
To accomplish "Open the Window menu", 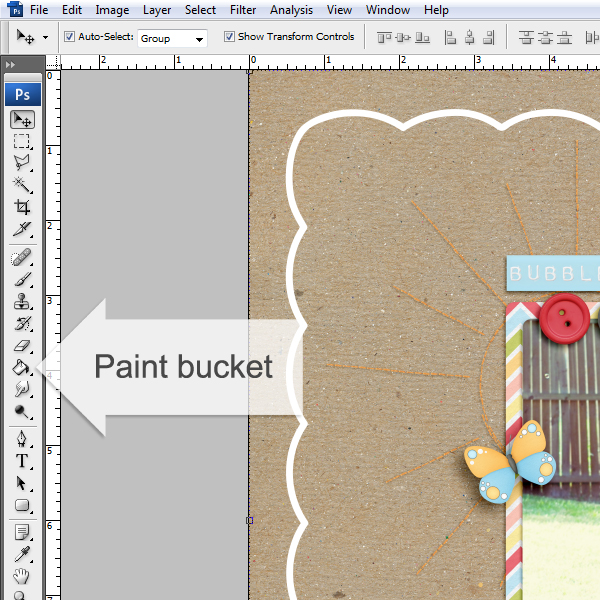I will (x=388, y=10).
